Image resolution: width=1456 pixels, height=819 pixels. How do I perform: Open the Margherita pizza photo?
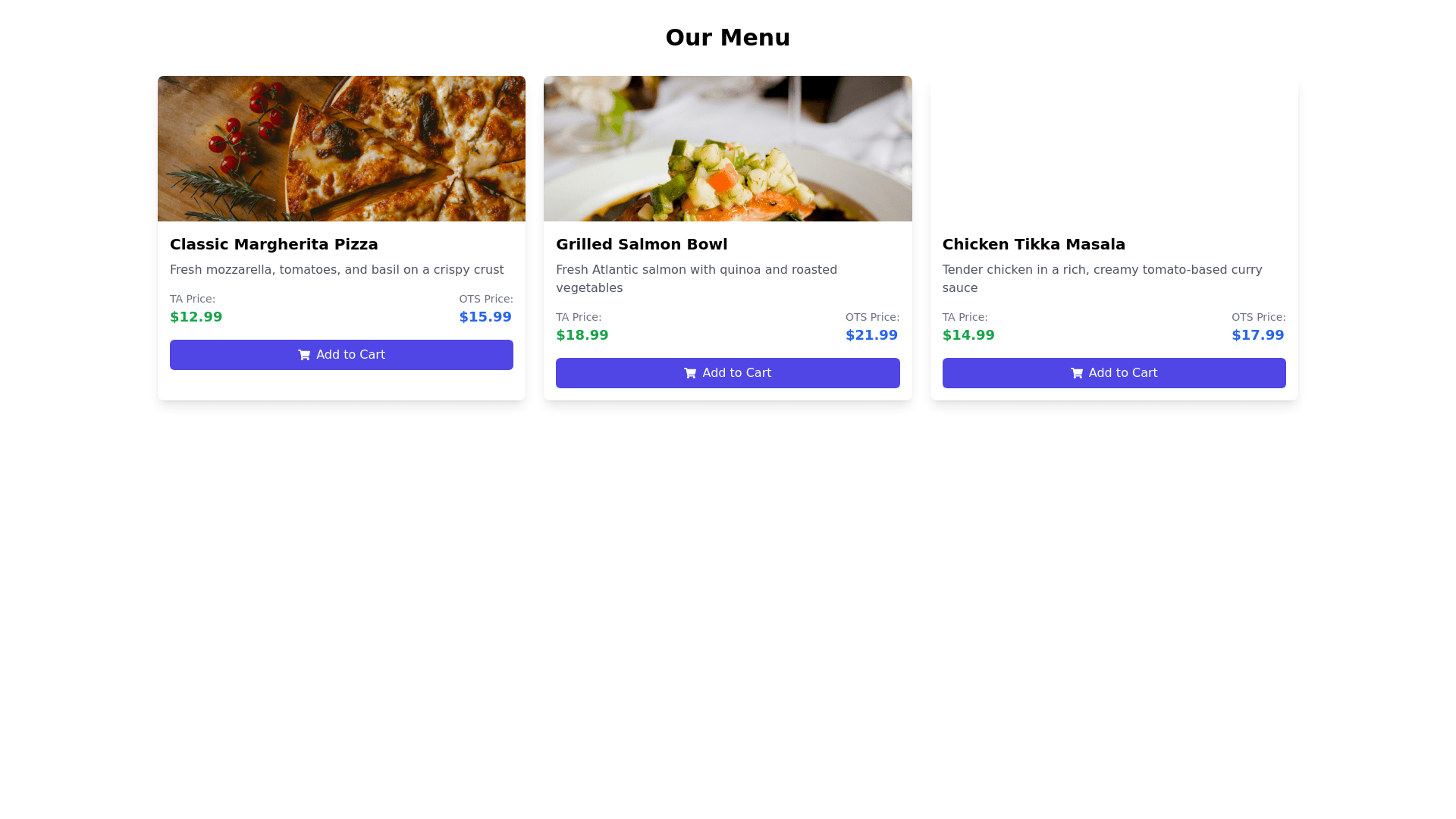(x=341, y=149)
